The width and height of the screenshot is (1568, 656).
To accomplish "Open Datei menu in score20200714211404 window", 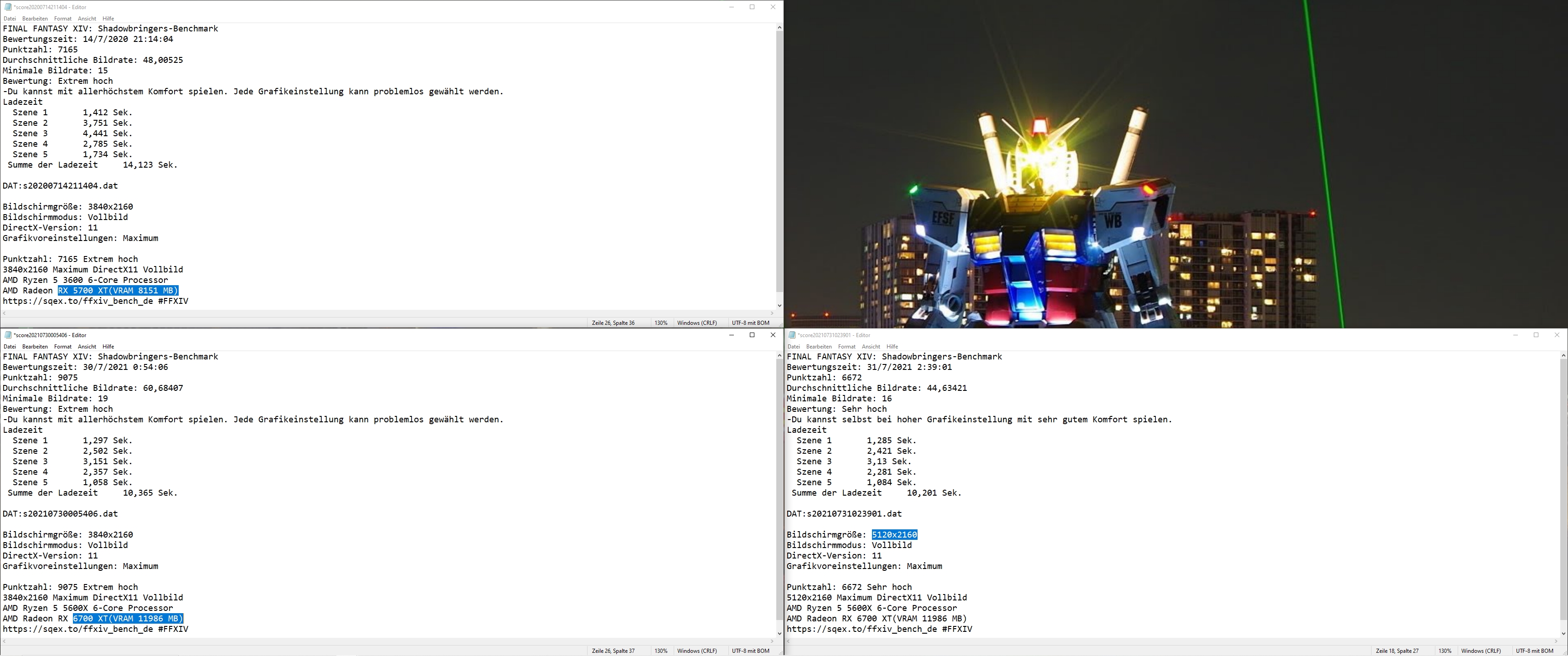I will (10, 19).
